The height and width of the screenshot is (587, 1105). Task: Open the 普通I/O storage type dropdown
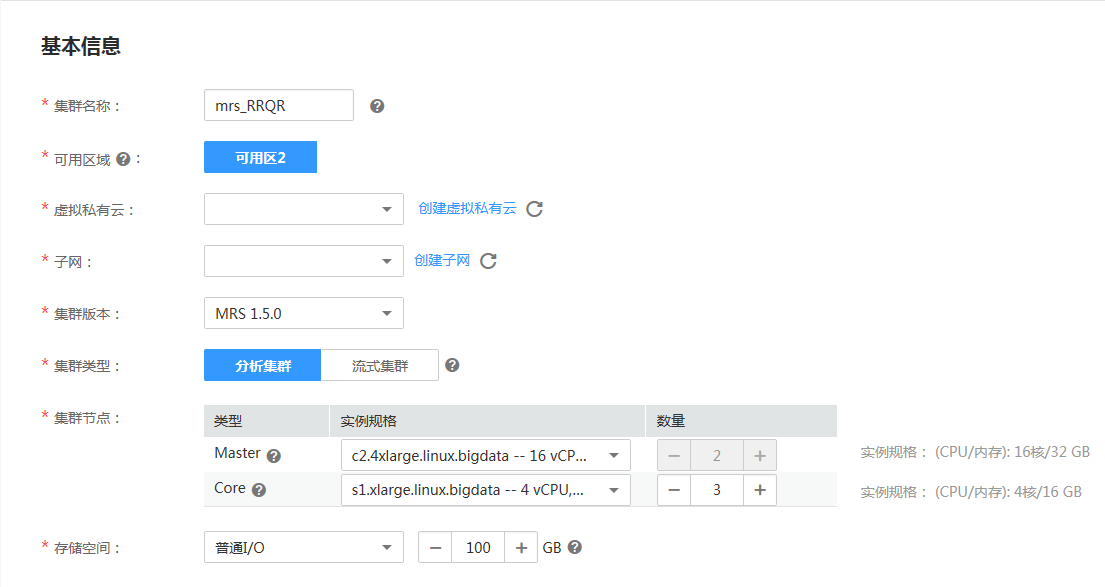click(x=304, y=547)
